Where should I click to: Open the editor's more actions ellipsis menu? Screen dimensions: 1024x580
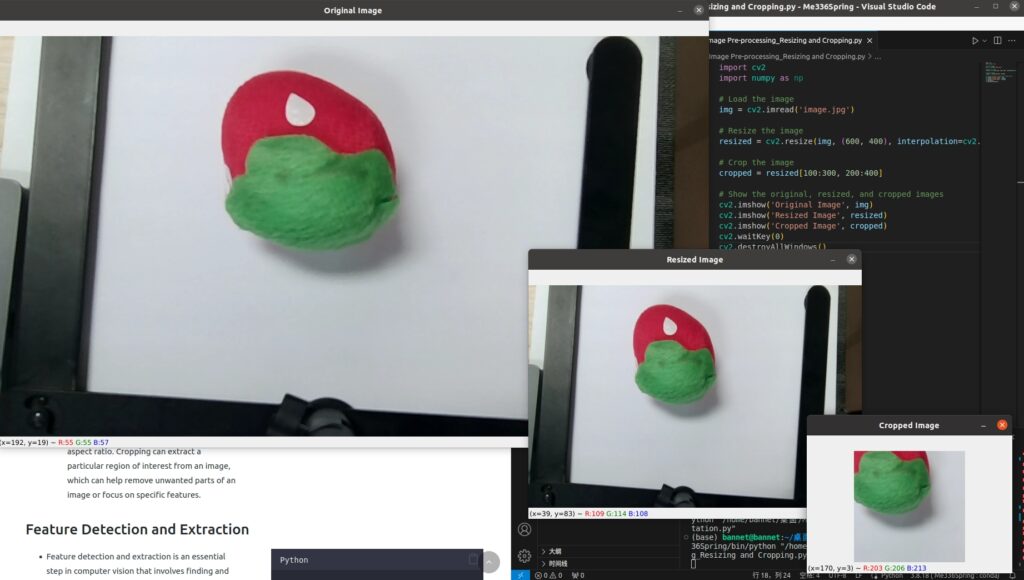[x=1012, y=40]
